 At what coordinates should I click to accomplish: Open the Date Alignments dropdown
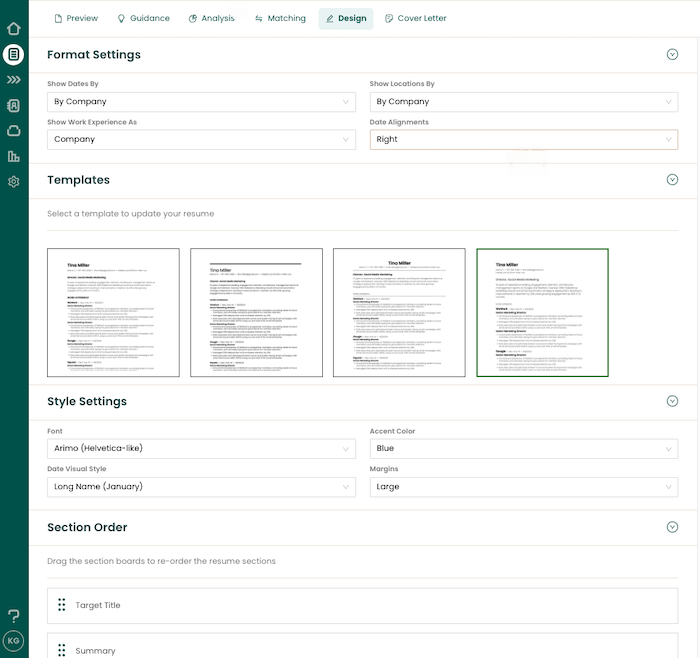pyautogui.click(x=524, y=139)
